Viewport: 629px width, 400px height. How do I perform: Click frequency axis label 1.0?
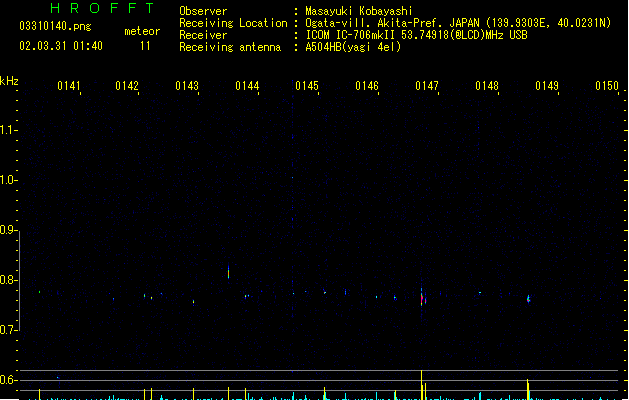[8, 180]
